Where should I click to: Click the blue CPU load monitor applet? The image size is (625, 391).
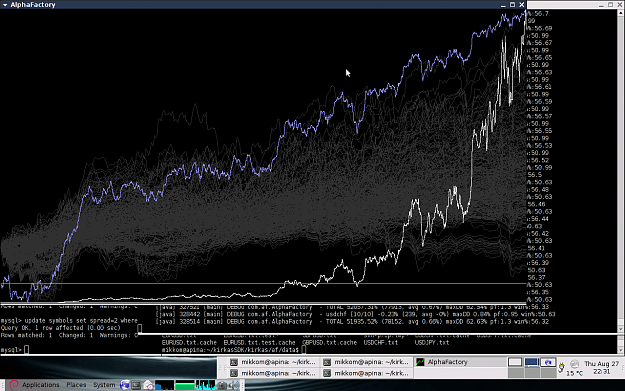(x=164, y=385)
